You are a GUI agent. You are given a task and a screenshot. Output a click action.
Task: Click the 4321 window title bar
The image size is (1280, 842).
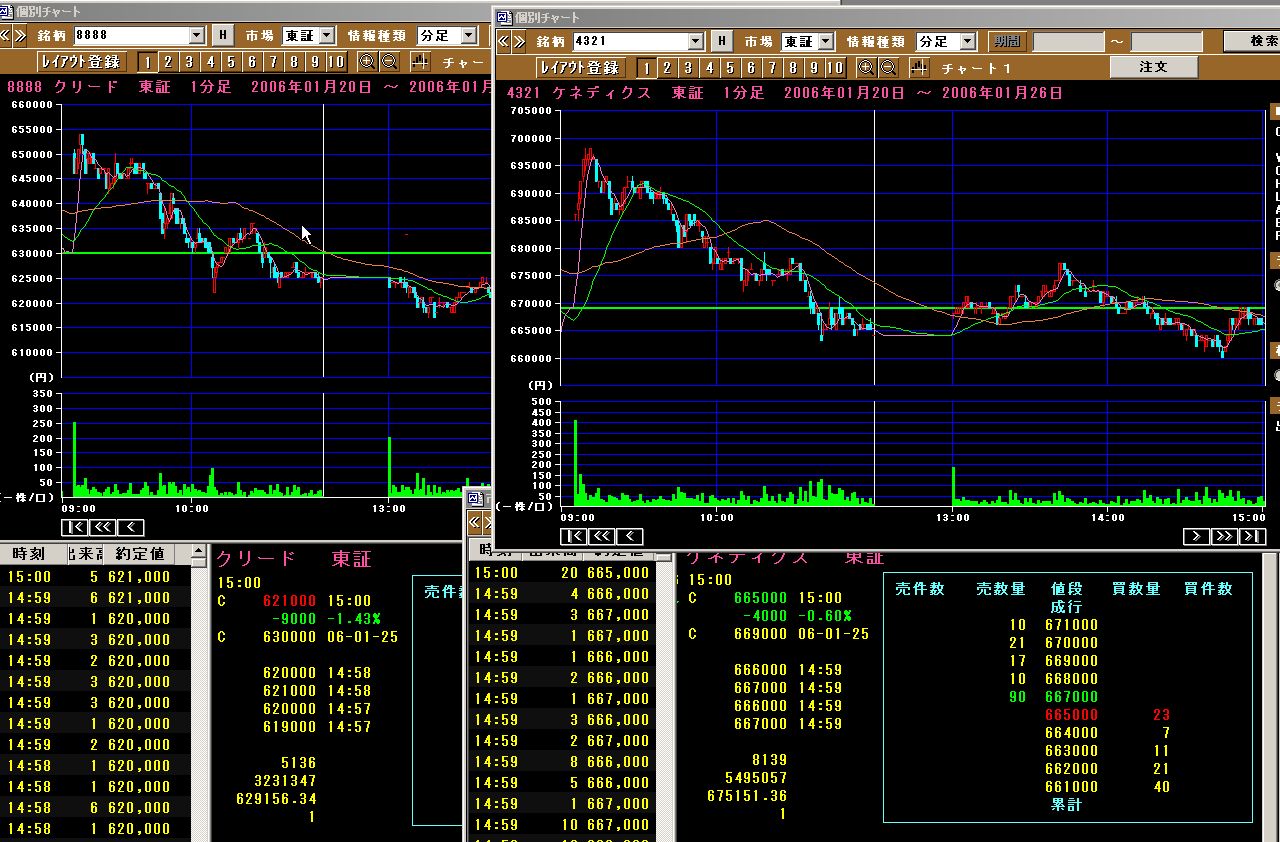(x=886, y=17)
